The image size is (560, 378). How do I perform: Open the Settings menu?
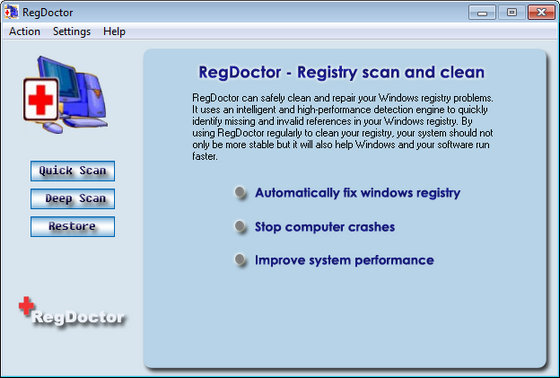pyautogui.click(x=71, y=31)
